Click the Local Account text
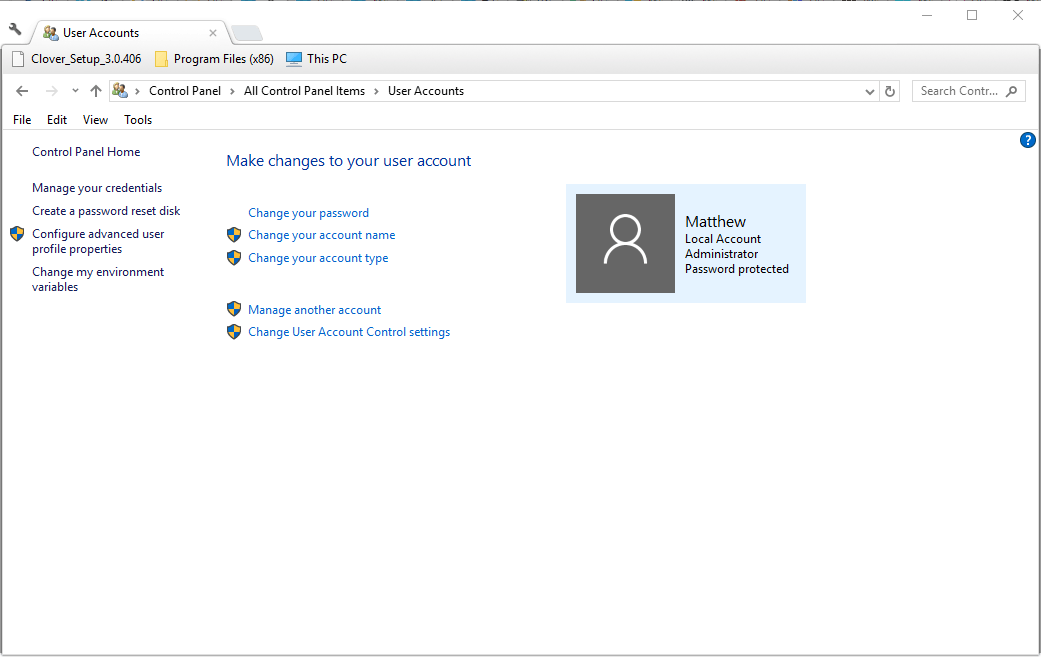The height and width of the screenshot is (657, 1041). pyautogui.click(x=723, y=239)
